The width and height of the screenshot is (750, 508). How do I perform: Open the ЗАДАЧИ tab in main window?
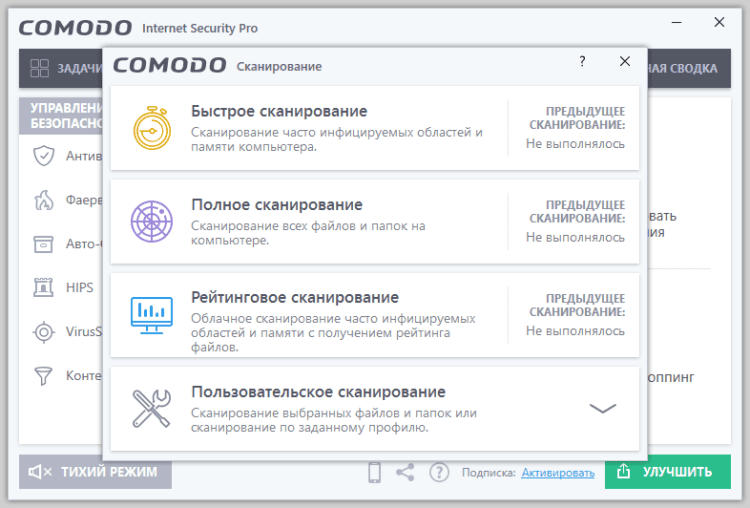coord(61,68)
